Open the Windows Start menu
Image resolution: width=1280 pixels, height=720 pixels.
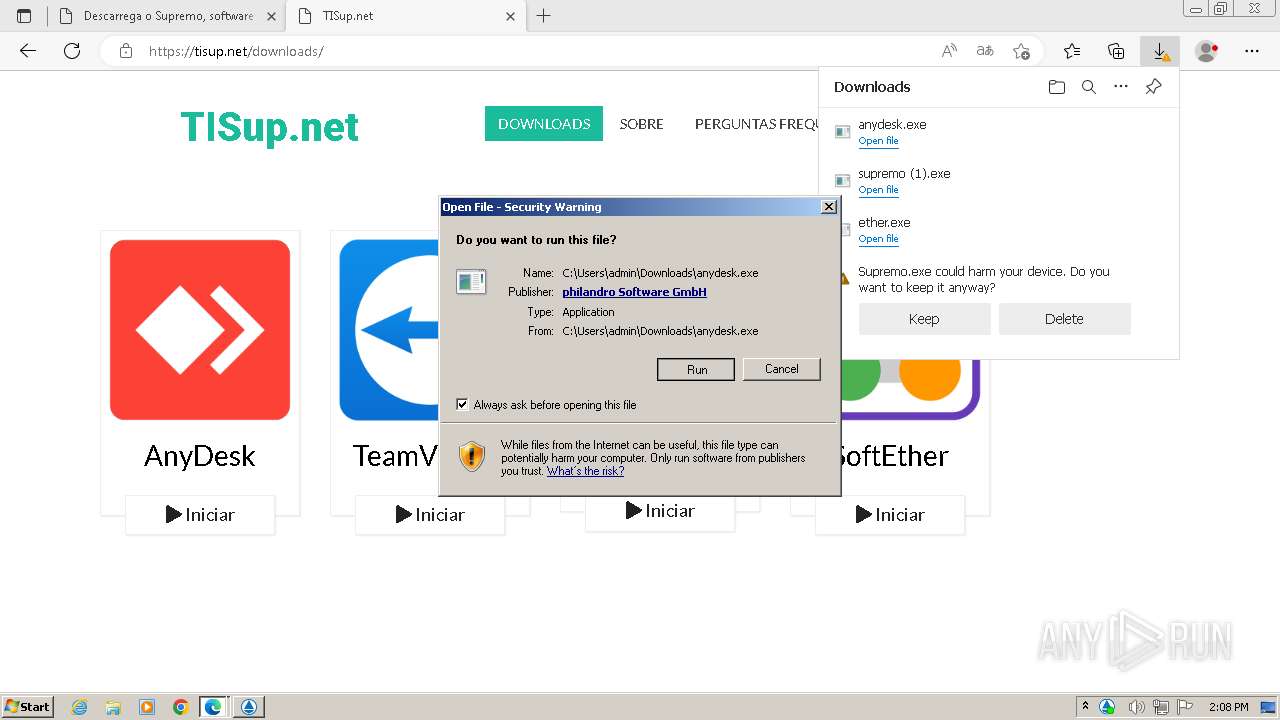coord(27,707)
